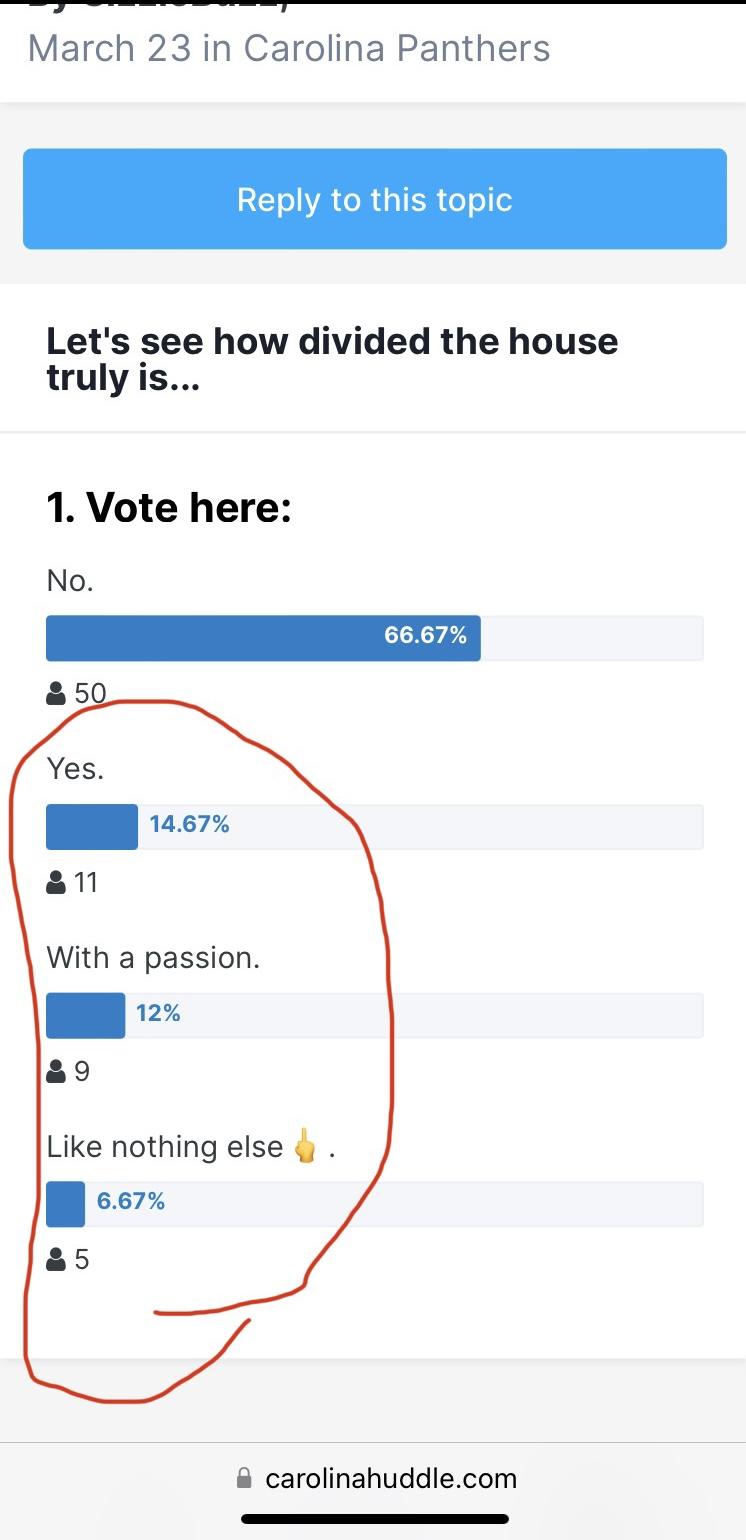Image resolution: width=746 pixels, height=1540 pixels.
Task: Tap the home indicator bar at bottom
Action: [x=374, y=1518]
